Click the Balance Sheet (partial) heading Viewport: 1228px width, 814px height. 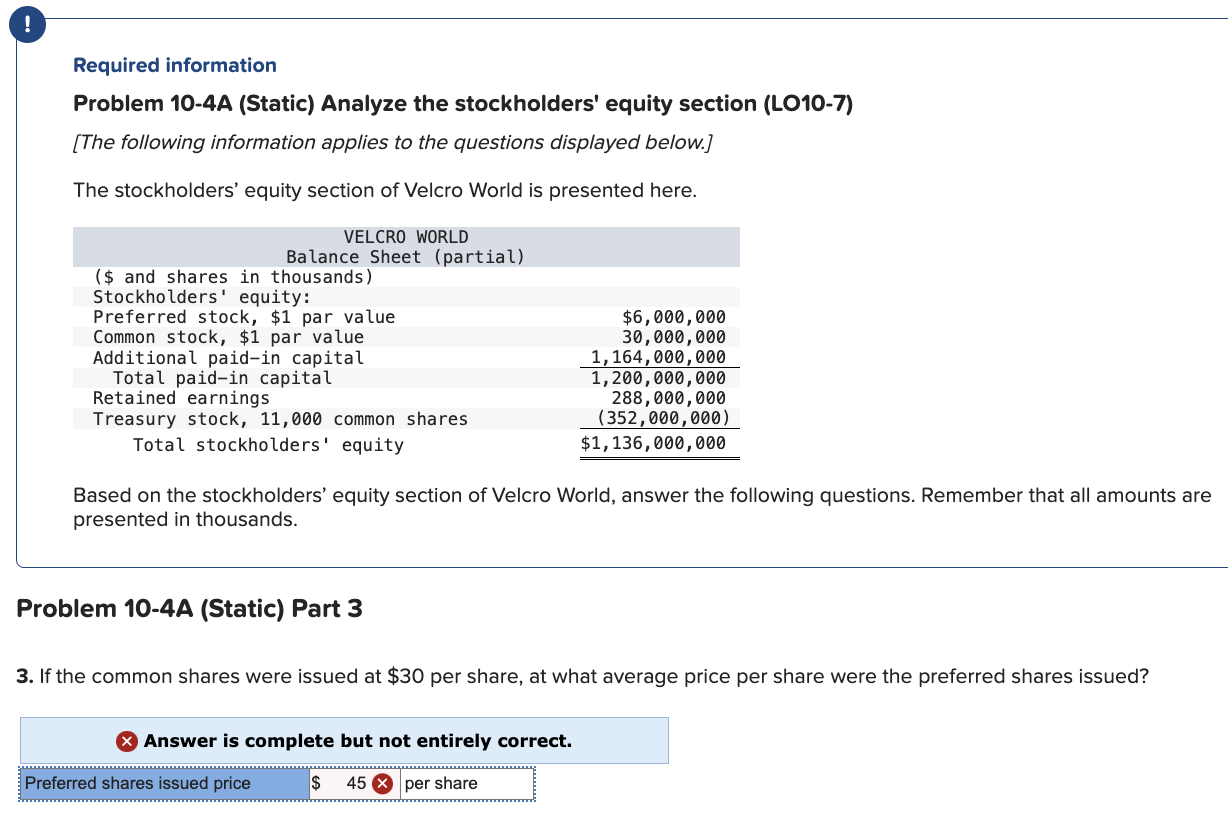[406, 257]
